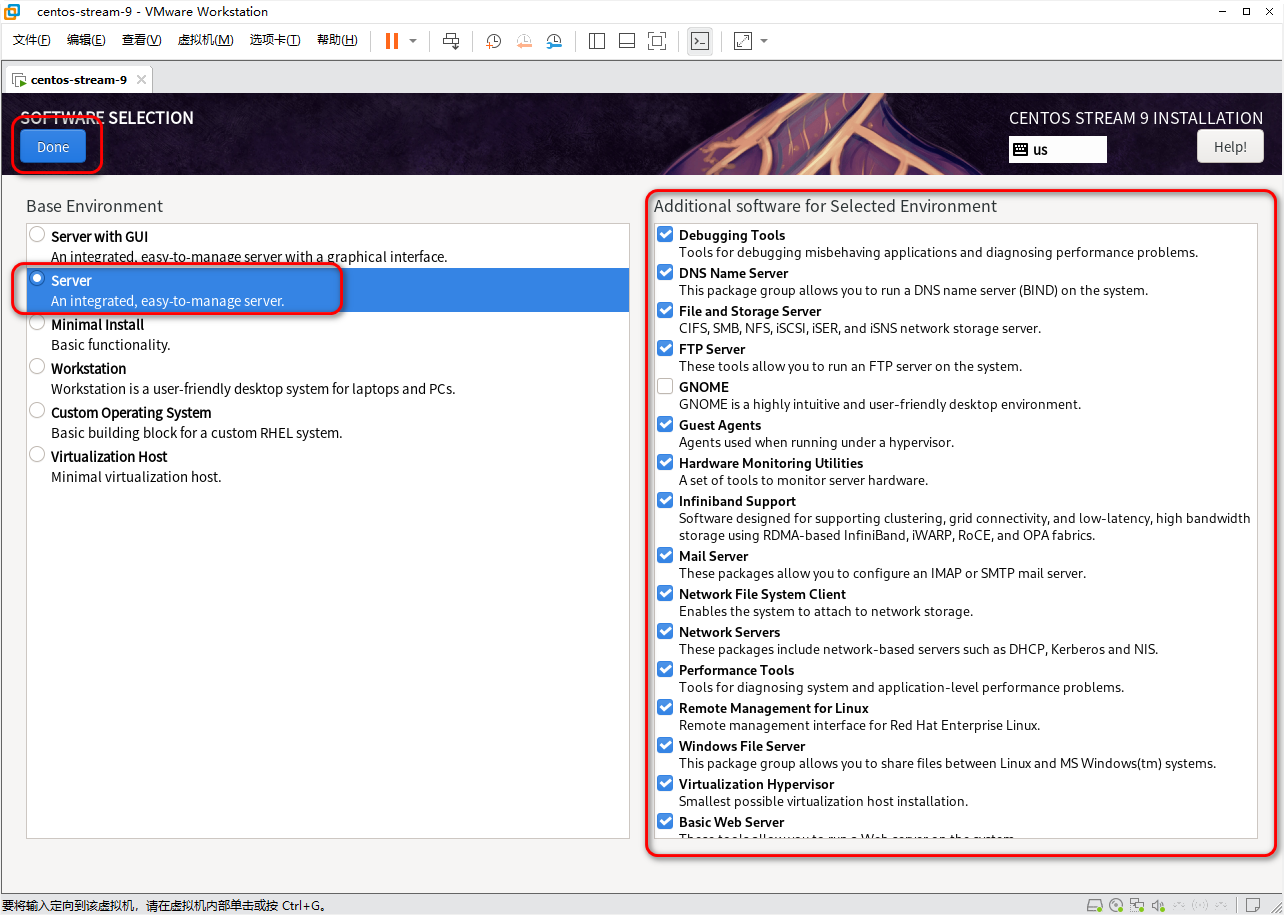The width and height of the screenshot is (1284, 915).
Task: Toggle the library sidebar panel icon
Action: [597, 41]
